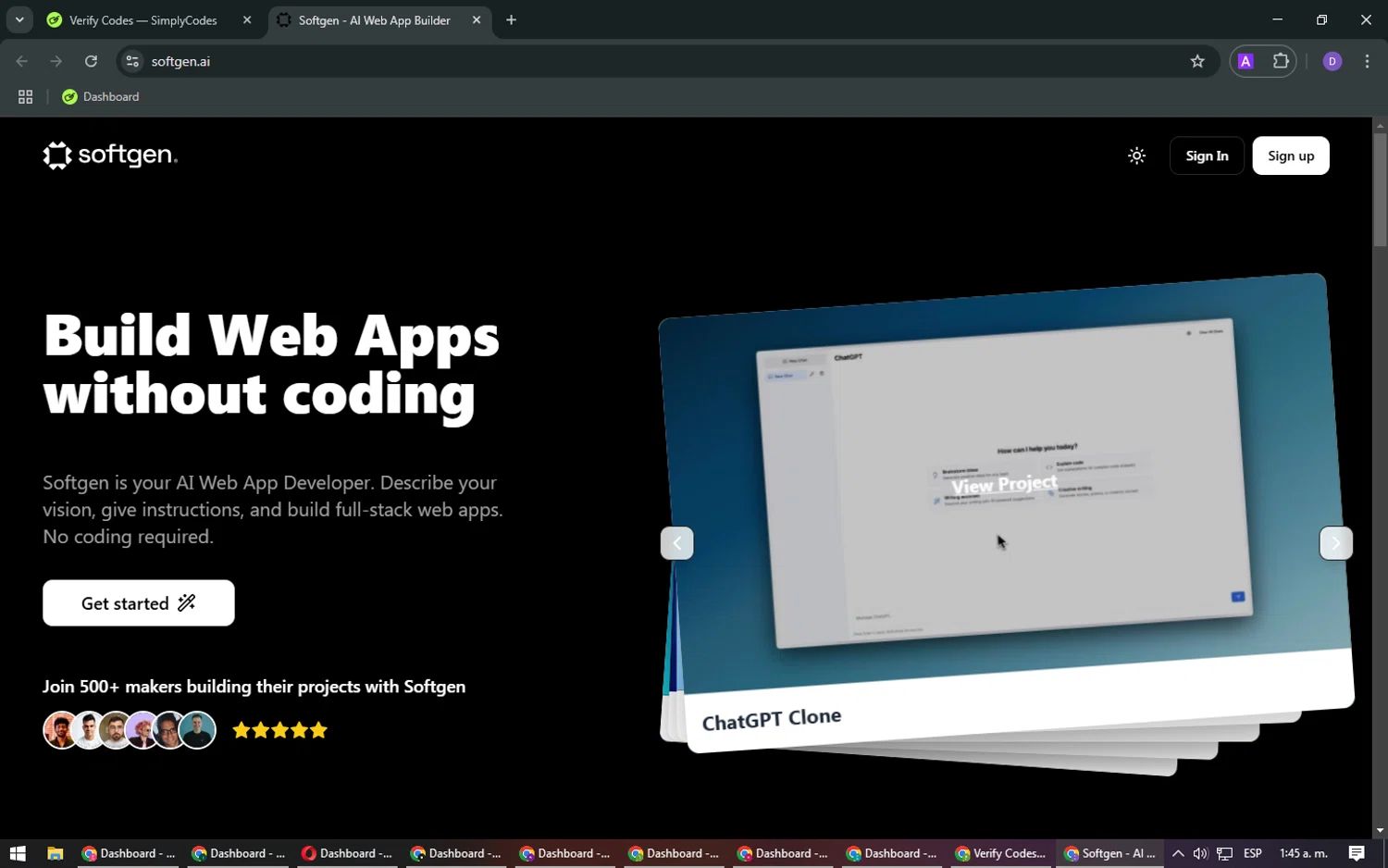Click the ChatGPT Clone card title

772,719
